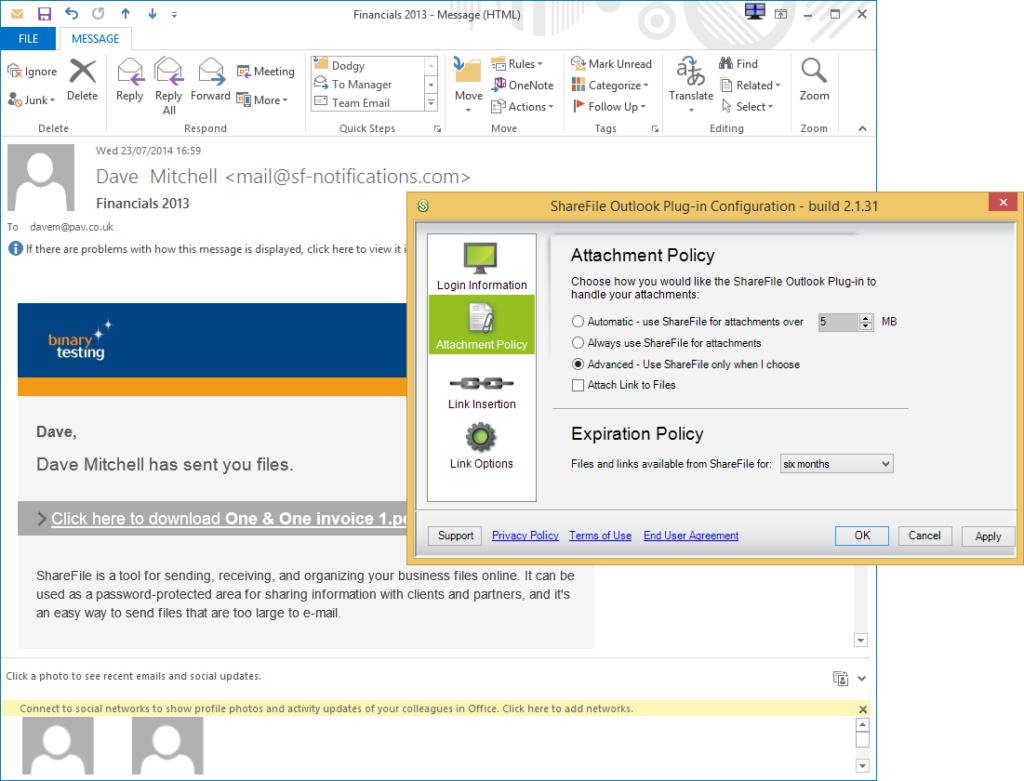Expand the More dropdown in Respond group
The width and height of the screenshot is (1024, 781).
click(x=263, y=100)
